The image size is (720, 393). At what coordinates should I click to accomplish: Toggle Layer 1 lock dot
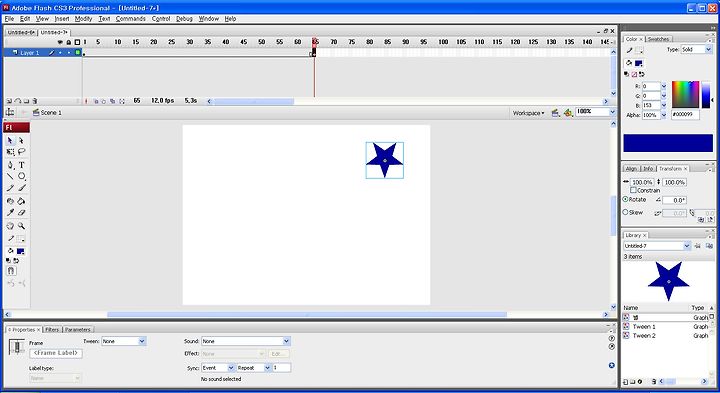pos(69,53)
